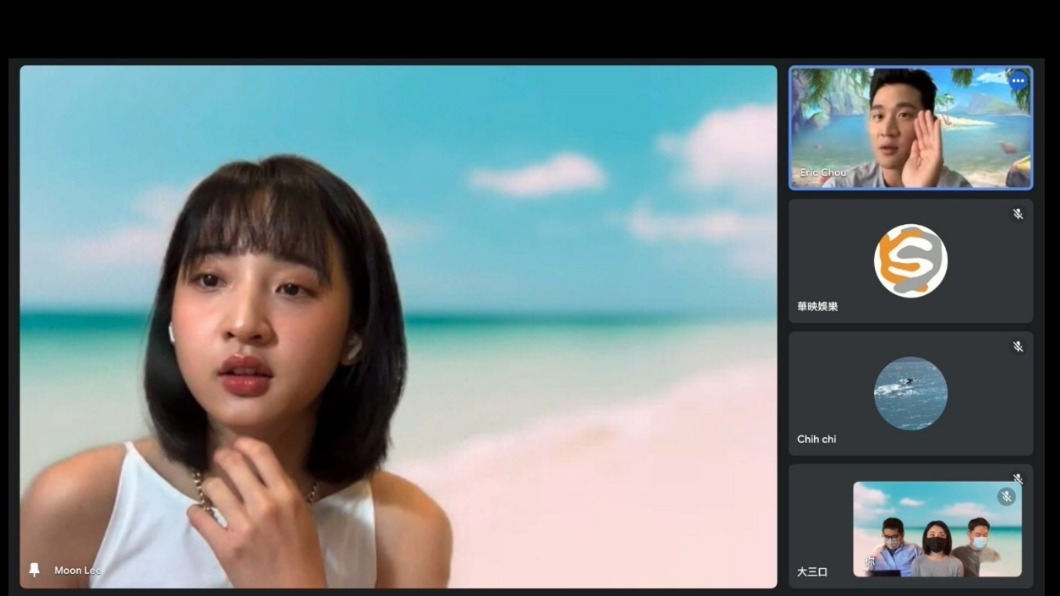Click the 你 label on the self-view video

pos(869,562)
